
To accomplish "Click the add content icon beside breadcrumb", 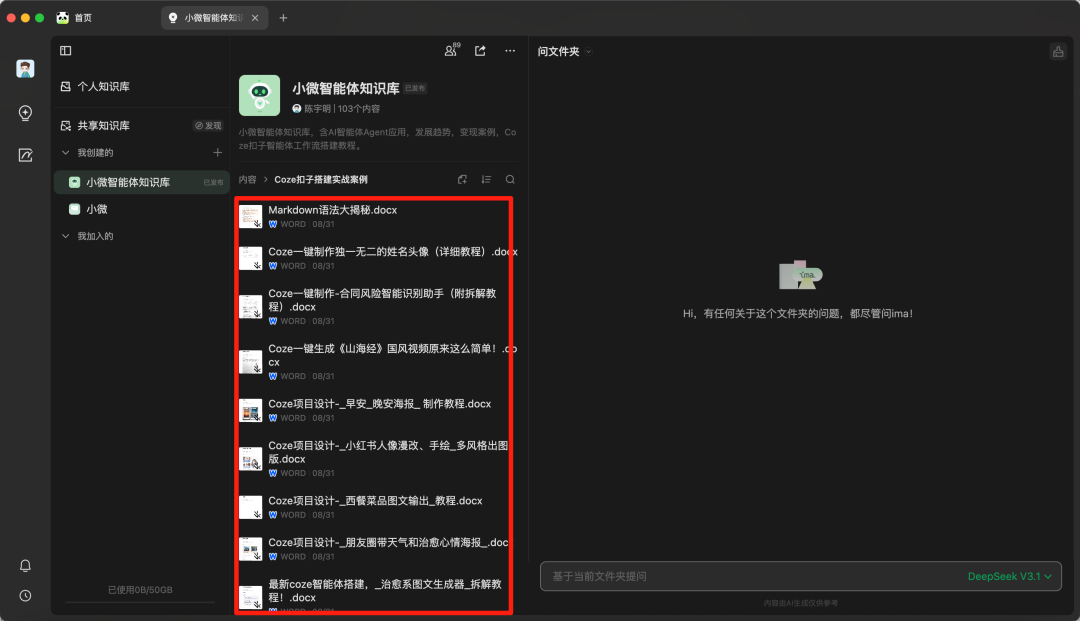I will click(x=462, y=180).
